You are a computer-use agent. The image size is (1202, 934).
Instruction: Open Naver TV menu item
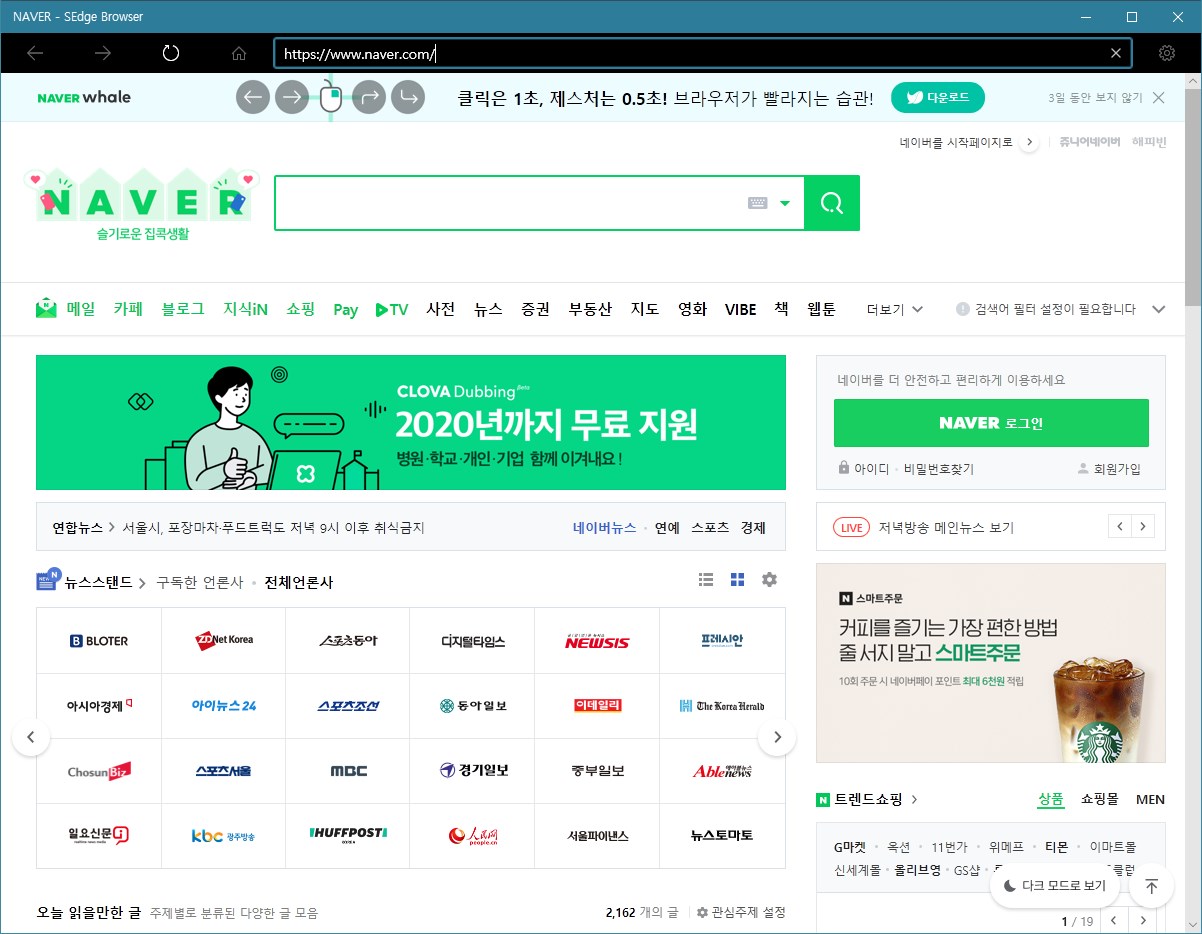392,309
